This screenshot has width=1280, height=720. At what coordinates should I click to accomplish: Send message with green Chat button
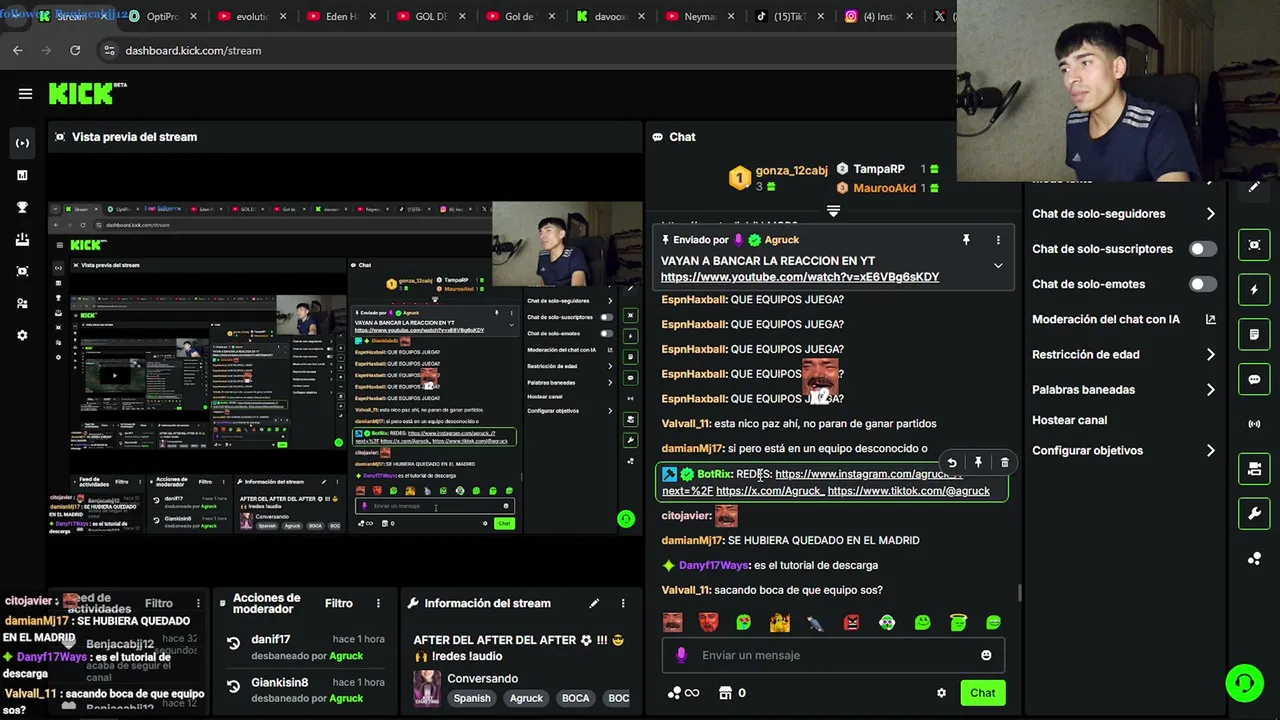tap(982, 693)
